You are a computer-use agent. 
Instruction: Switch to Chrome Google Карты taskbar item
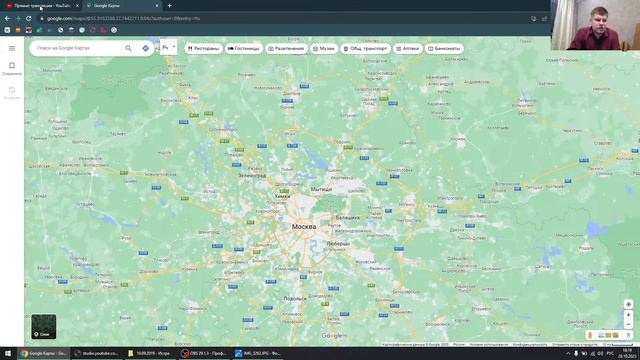43,353
